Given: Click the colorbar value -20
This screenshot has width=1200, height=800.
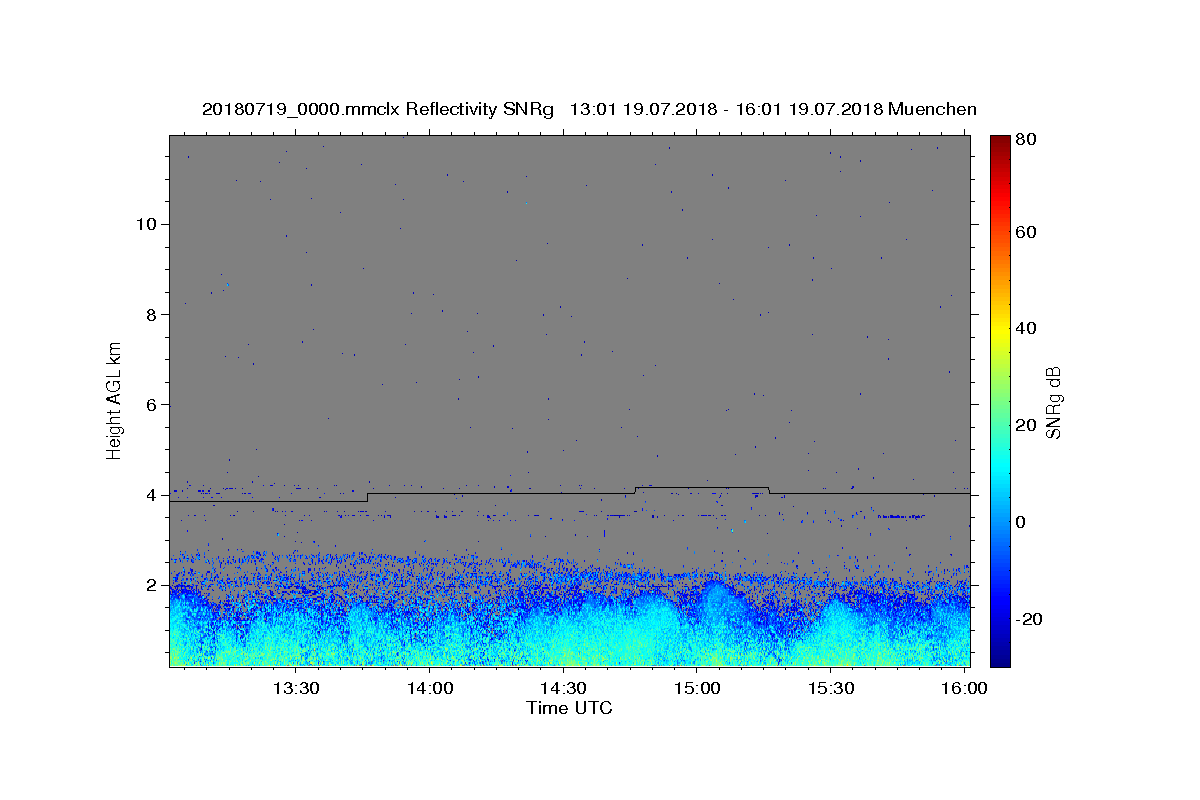Looking at the screenshot, I should click(1028, 619).
